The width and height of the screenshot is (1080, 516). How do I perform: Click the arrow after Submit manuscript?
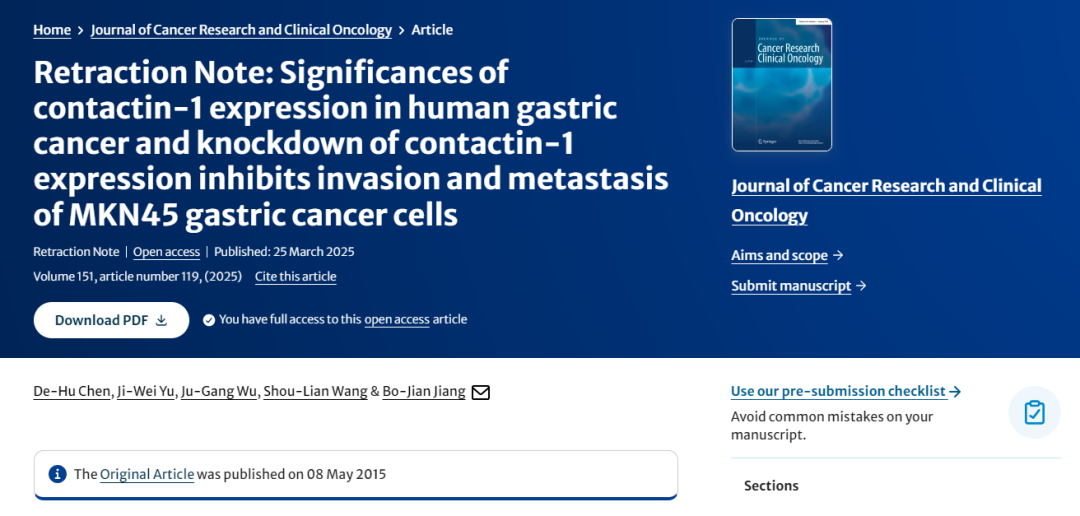(x=861, y=286)
